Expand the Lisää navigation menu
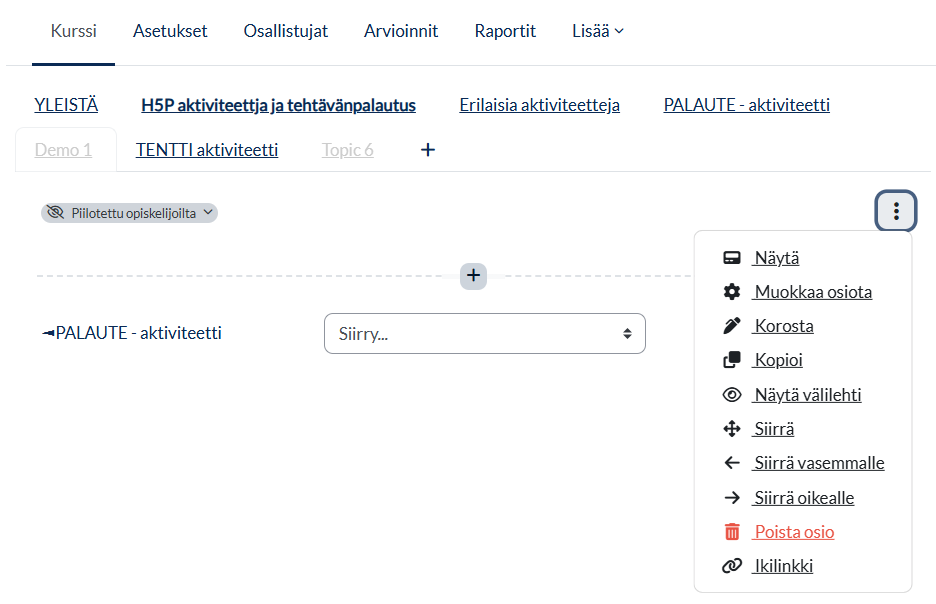This screenshot has height=604, width=936. point(598,31)
